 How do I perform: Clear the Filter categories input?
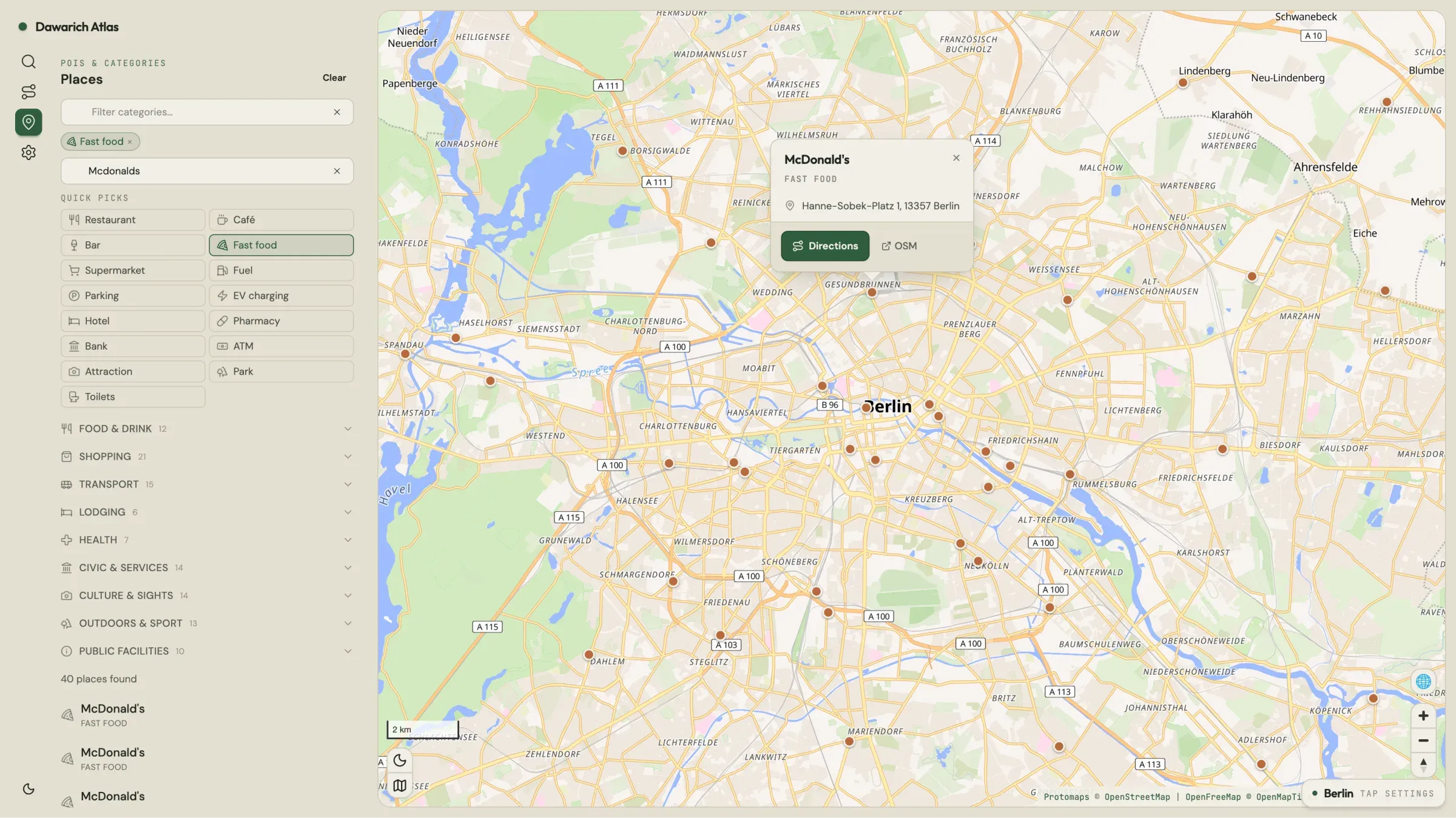click(x=337, y=112)
